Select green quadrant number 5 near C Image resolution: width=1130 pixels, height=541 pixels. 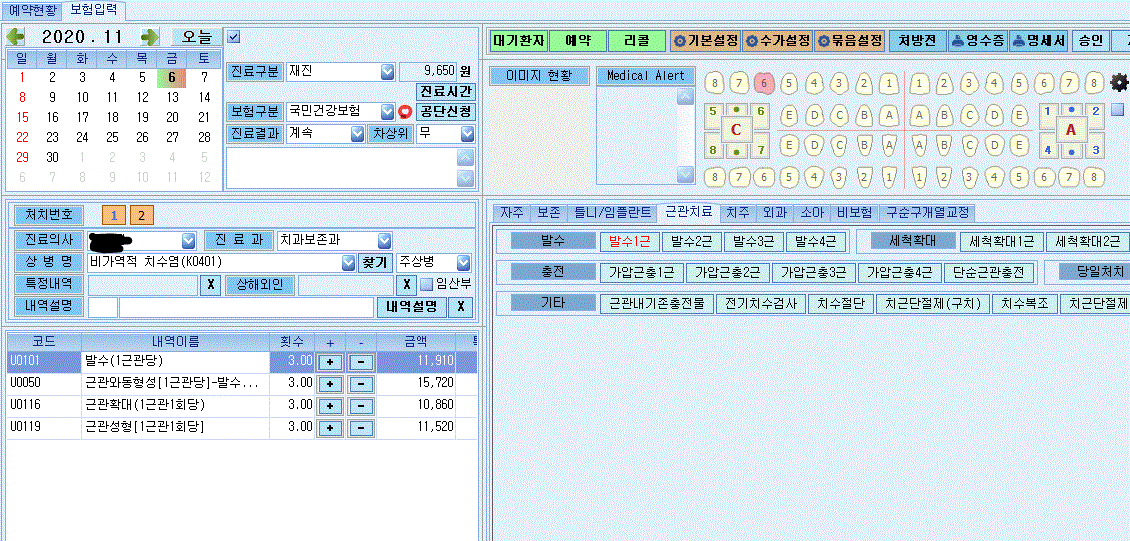coord(713,111)
